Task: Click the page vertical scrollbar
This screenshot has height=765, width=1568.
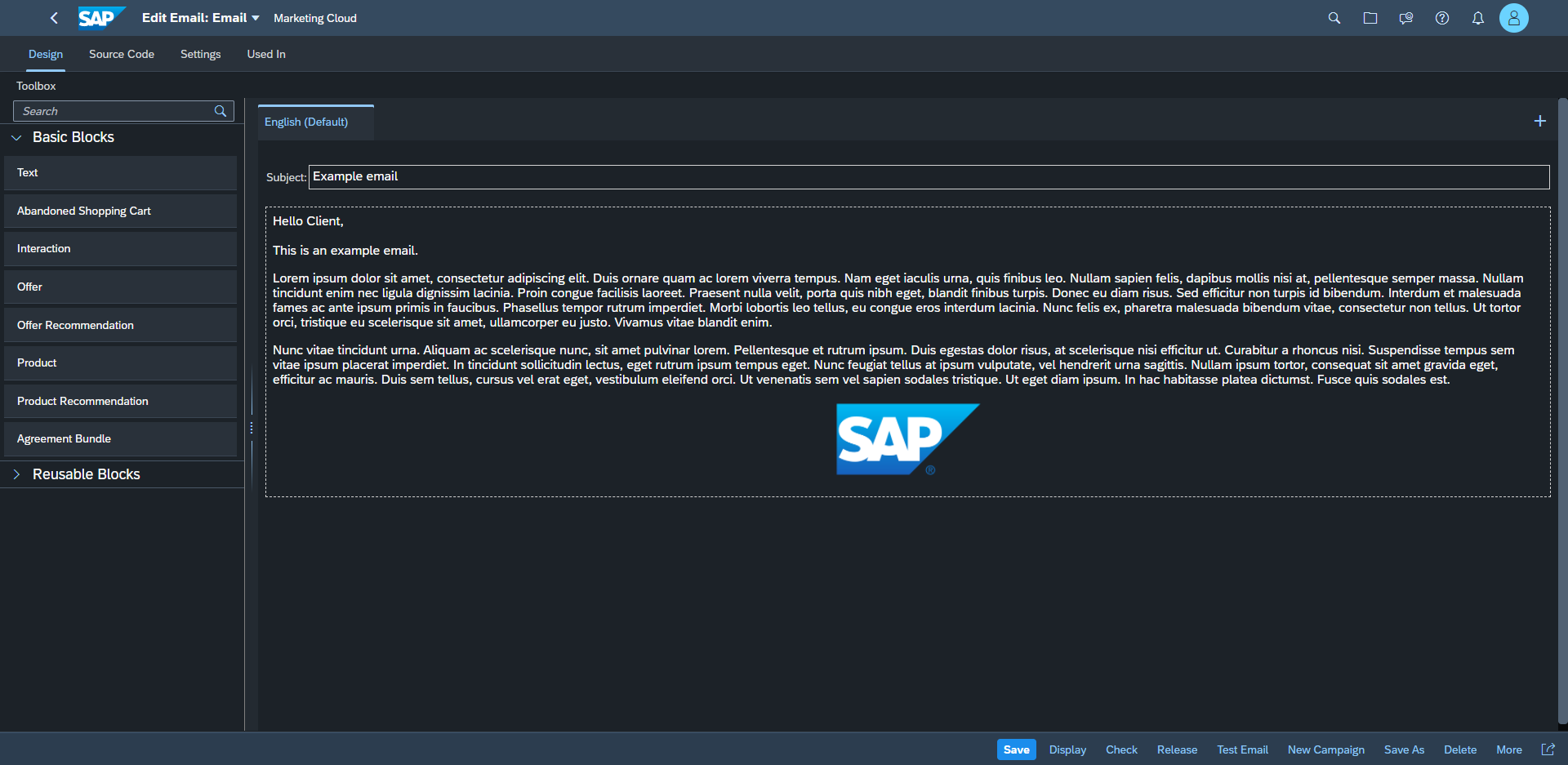Action: tap(1562, 411)
